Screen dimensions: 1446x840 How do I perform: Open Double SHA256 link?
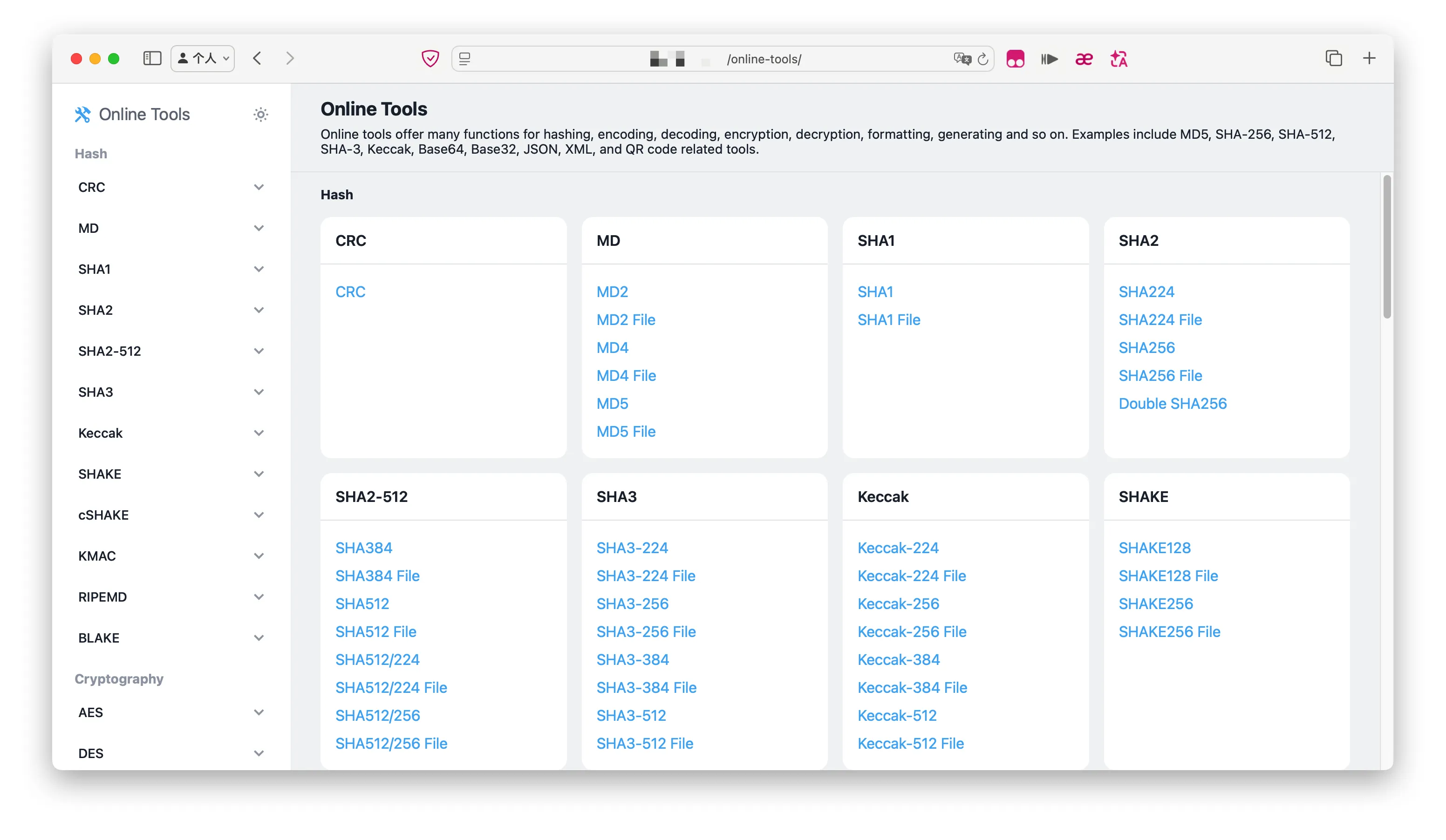click(1172, 404)
